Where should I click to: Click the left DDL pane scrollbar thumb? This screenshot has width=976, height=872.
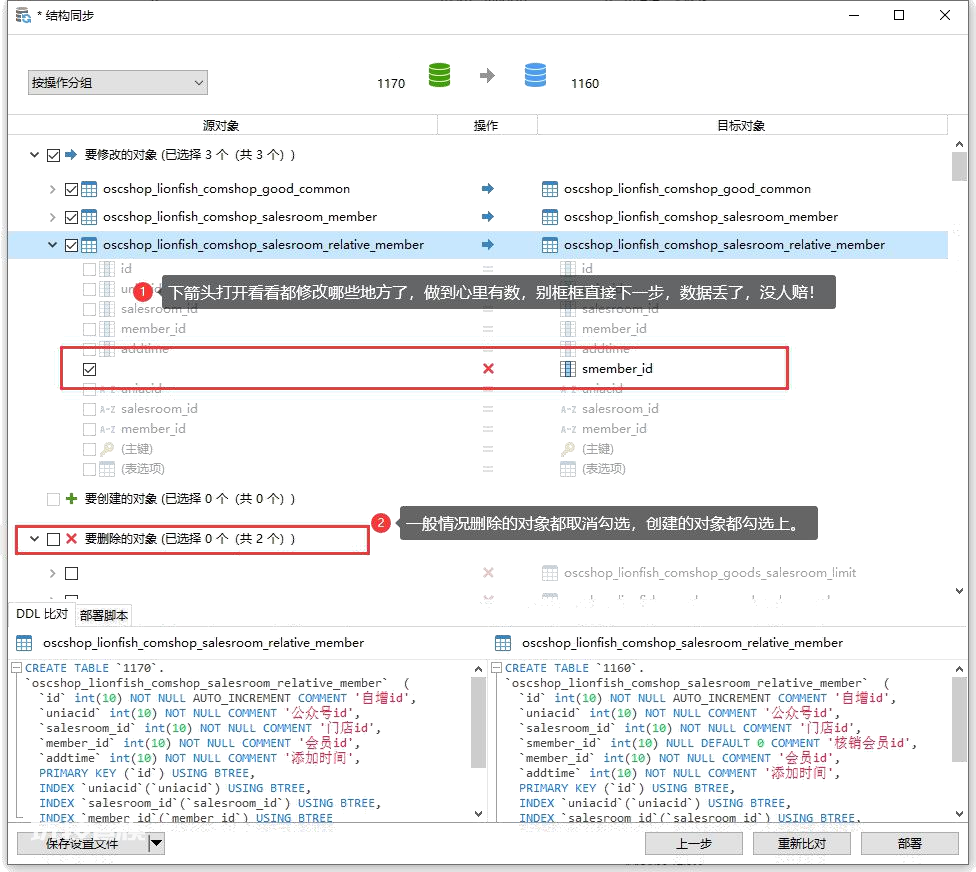478,723
